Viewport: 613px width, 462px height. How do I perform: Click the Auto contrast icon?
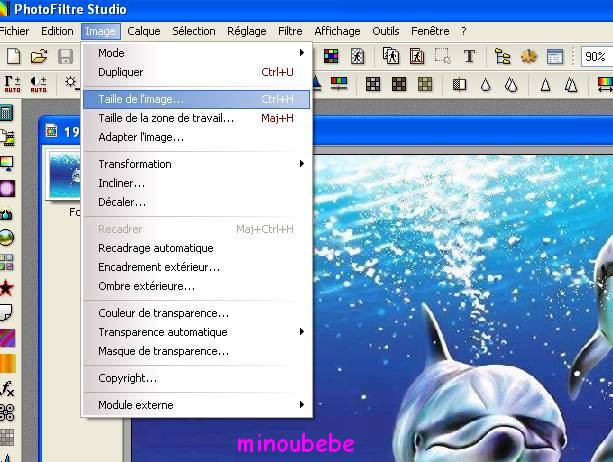pyautogui.click(x=39, y=83)
